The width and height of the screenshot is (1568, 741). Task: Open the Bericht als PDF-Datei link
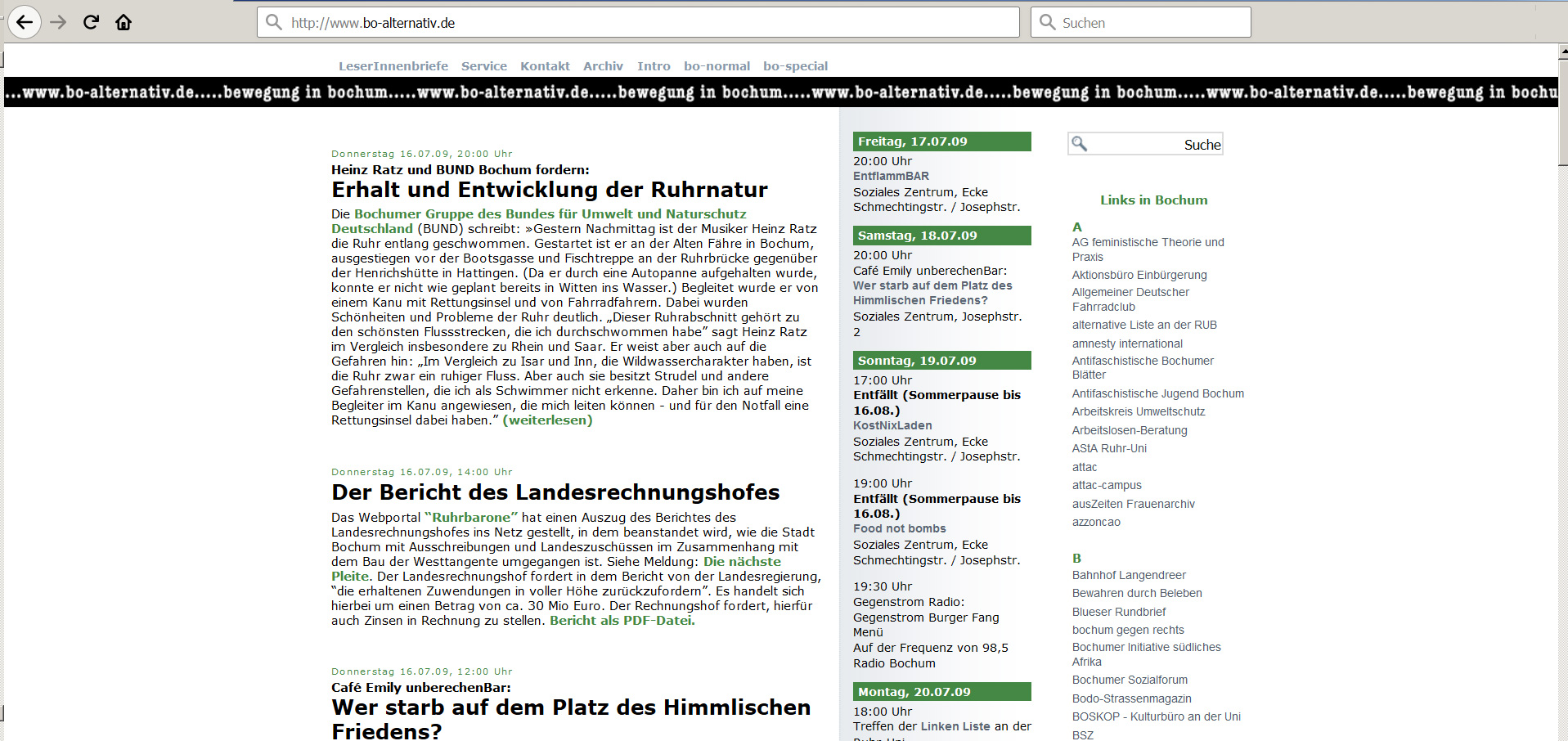pyautogui.click(x=622, y=621)
